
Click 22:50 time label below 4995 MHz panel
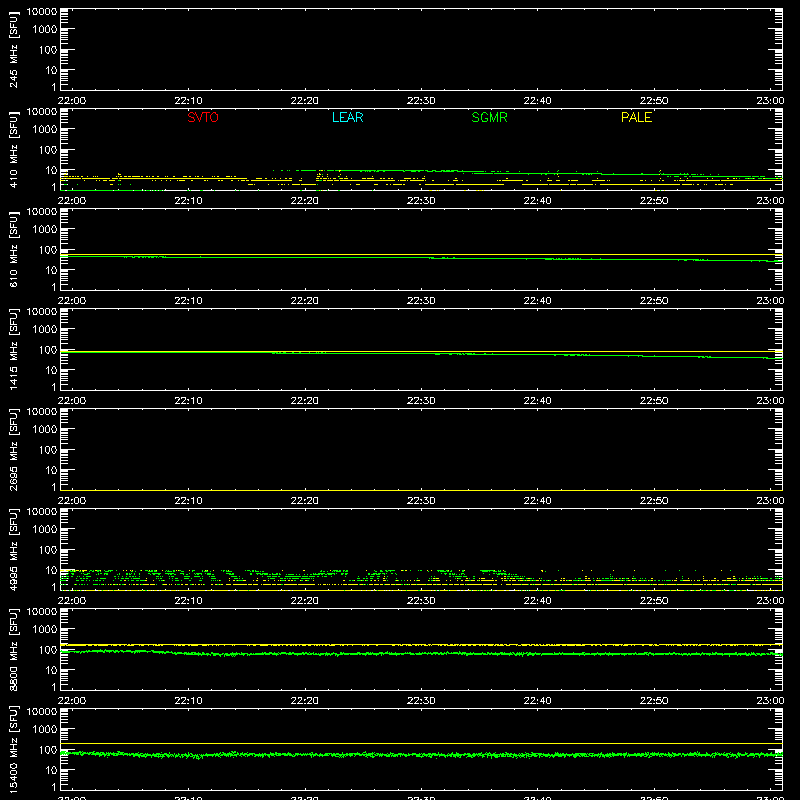(654, 601)
